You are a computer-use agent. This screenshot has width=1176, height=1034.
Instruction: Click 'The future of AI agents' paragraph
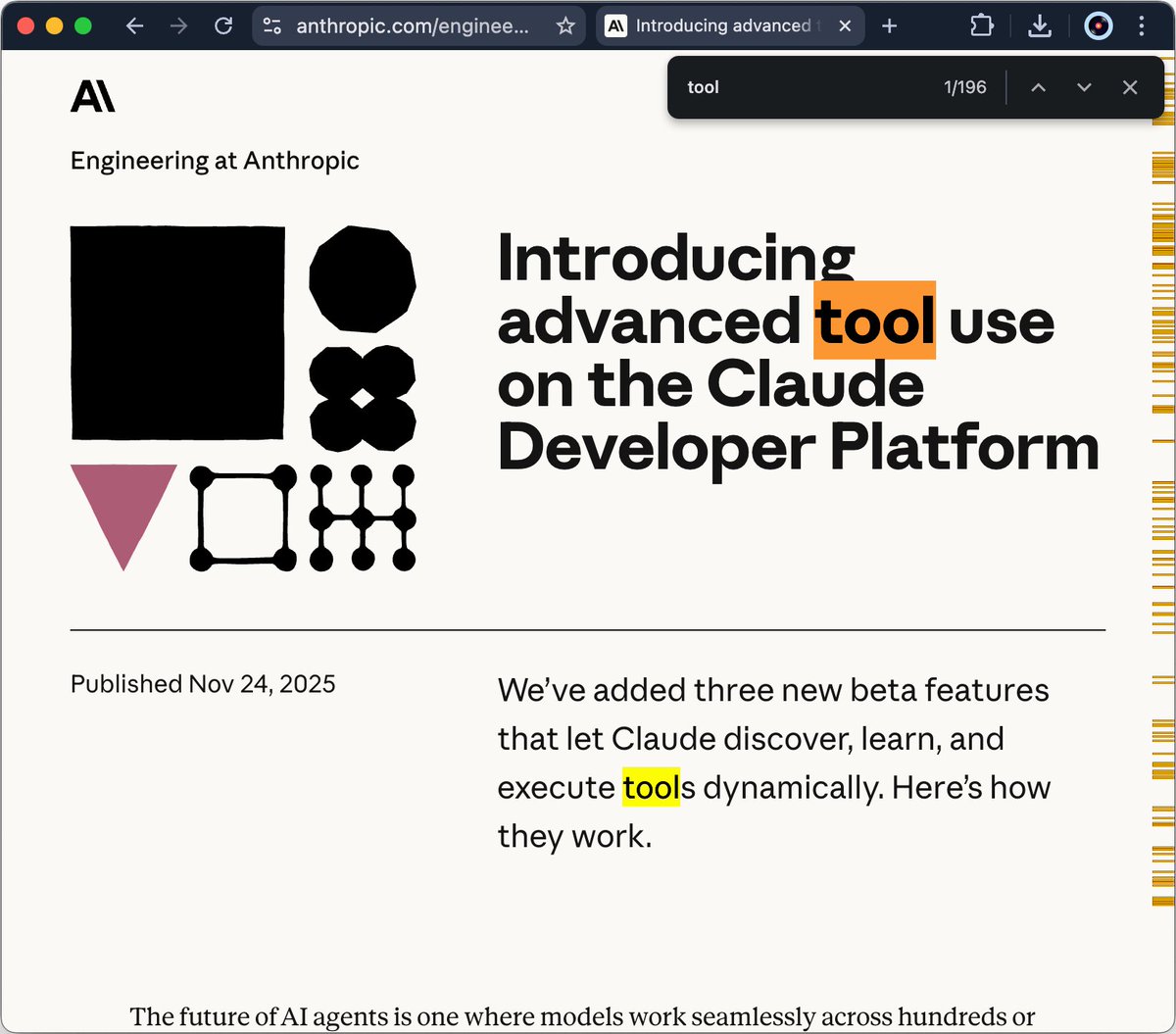tap(583, 1016)
